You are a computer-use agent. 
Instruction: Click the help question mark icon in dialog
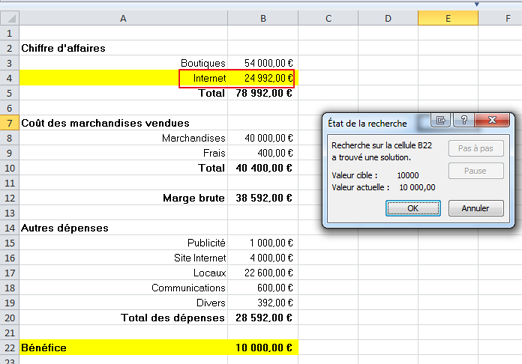pyautogui.click(x=464, y=120)
